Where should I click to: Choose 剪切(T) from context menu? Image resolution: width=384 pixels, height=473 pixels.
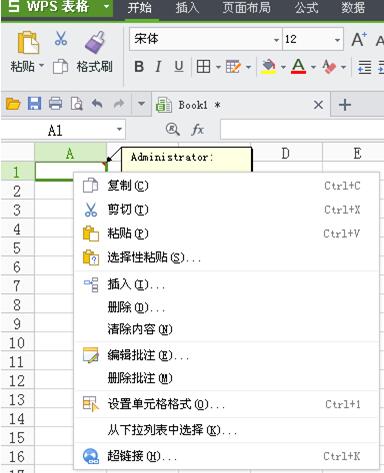227,210
